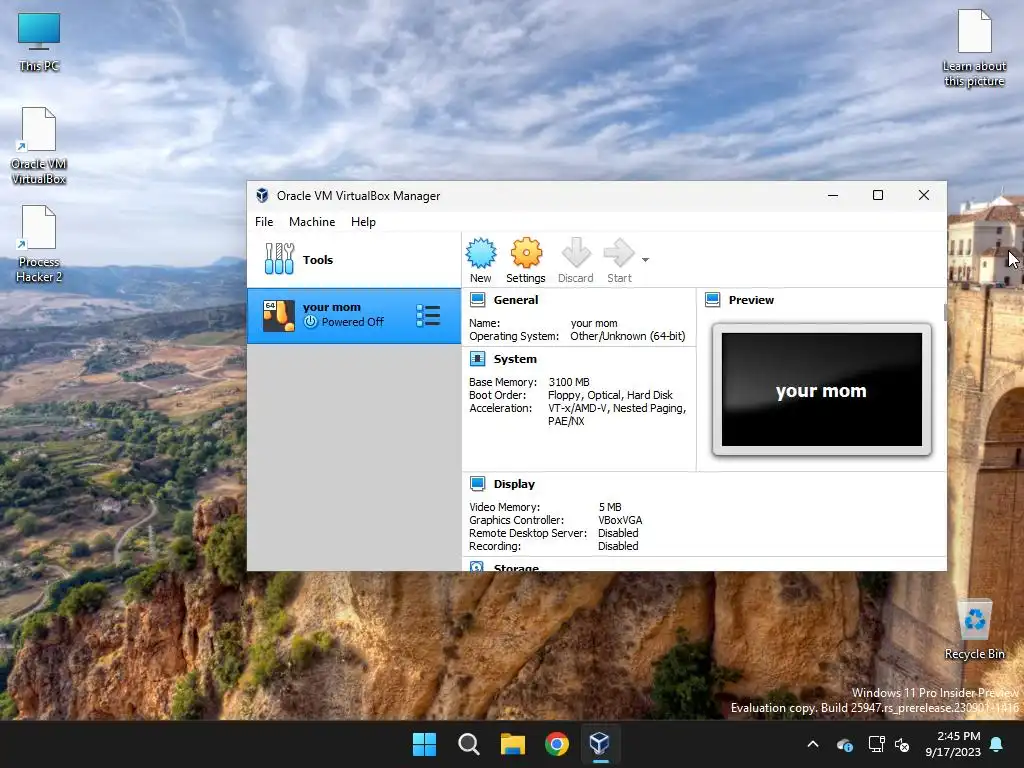Click the VirtualBox taskbar icon

[x=600, y=744]
